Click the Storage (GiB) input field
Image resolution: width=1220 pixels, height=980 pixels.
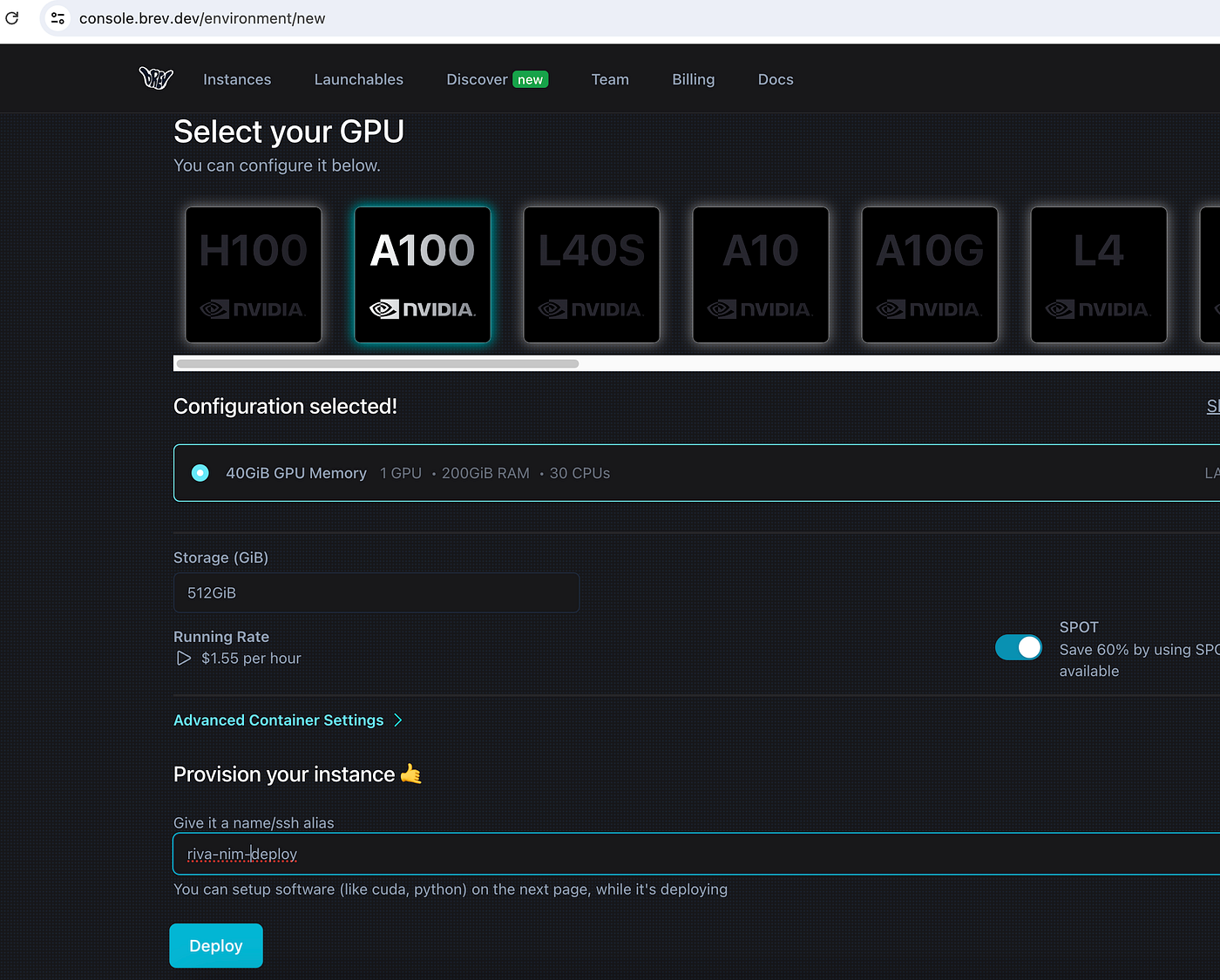click(x=376, y=592)
